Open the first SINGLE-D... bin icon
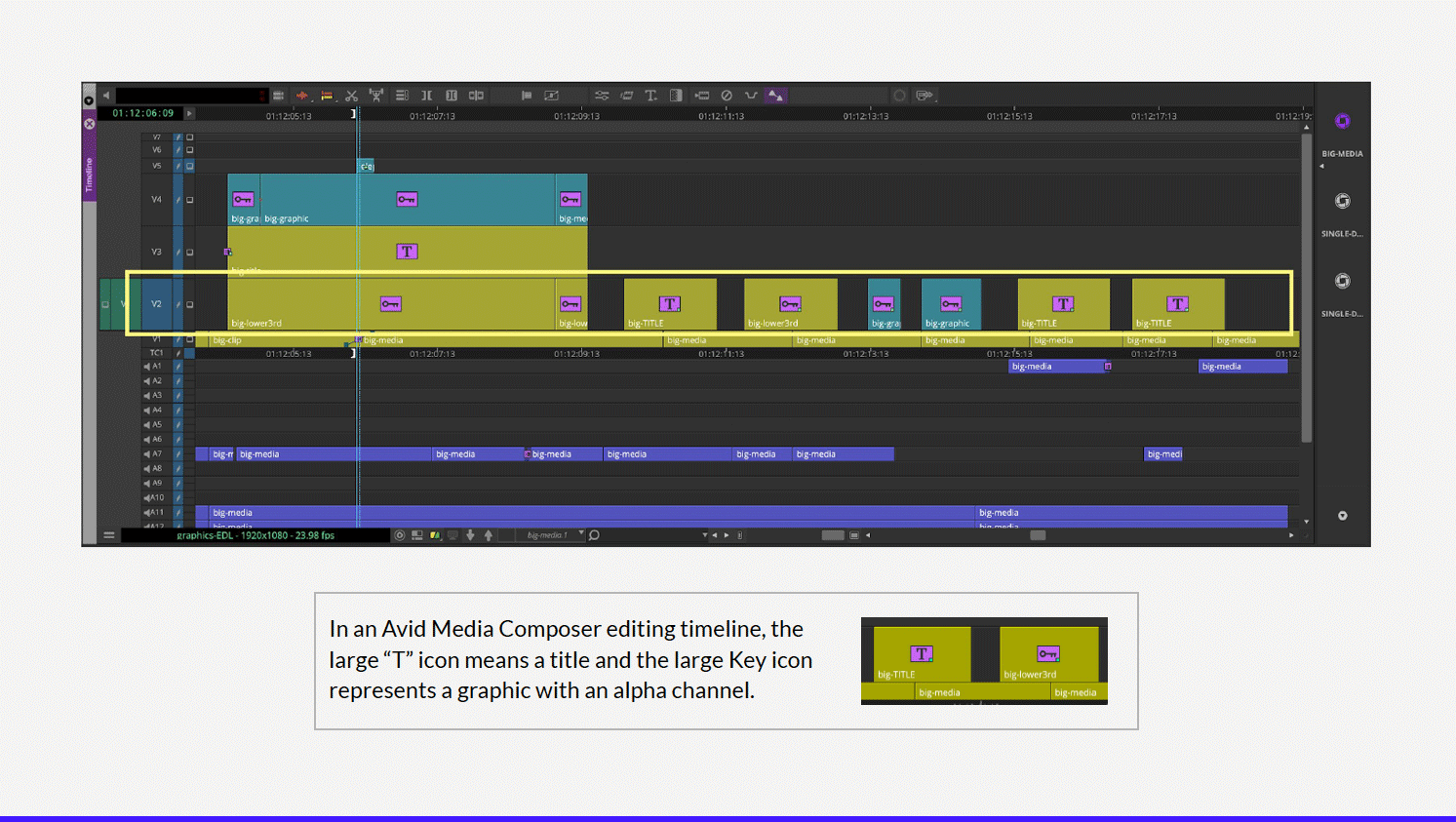The image size is (1456, 822). [x=1343, y=201]
